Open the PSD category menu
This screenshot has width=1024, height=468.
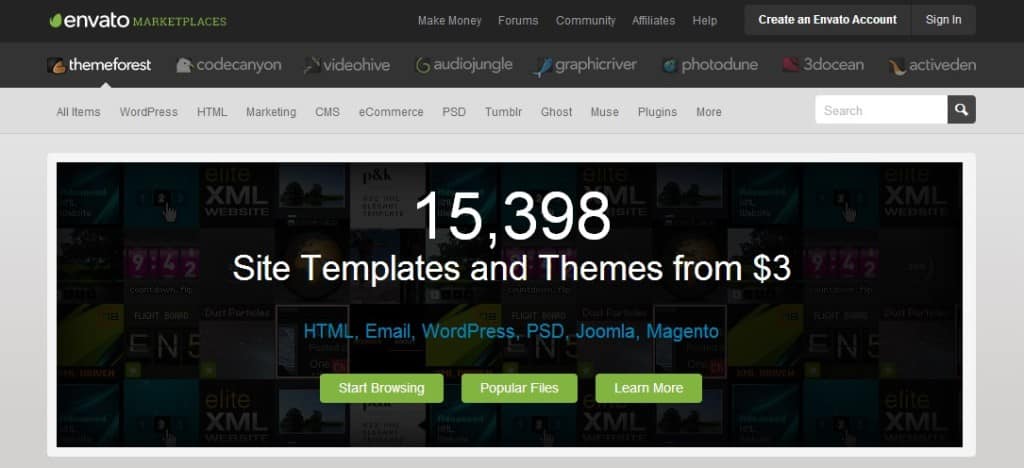[454, 112]
